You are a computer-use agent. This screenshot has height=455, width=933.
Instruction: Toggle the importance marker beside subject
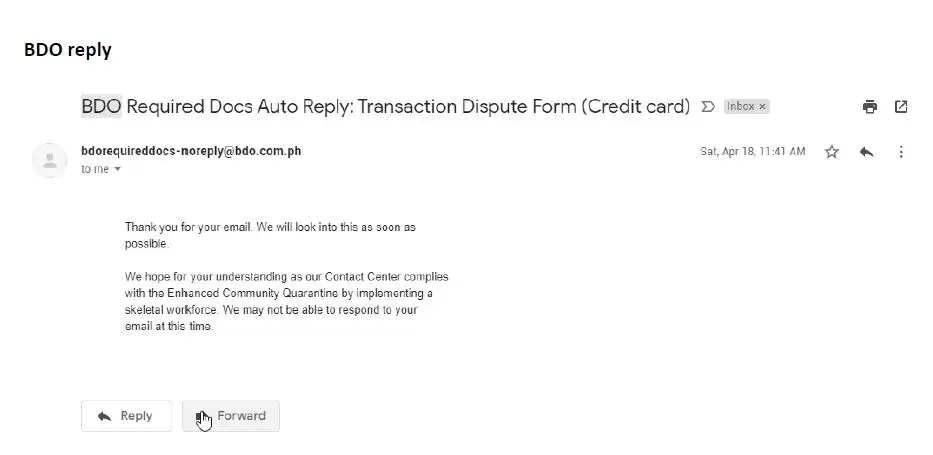(x=708, y=106)
